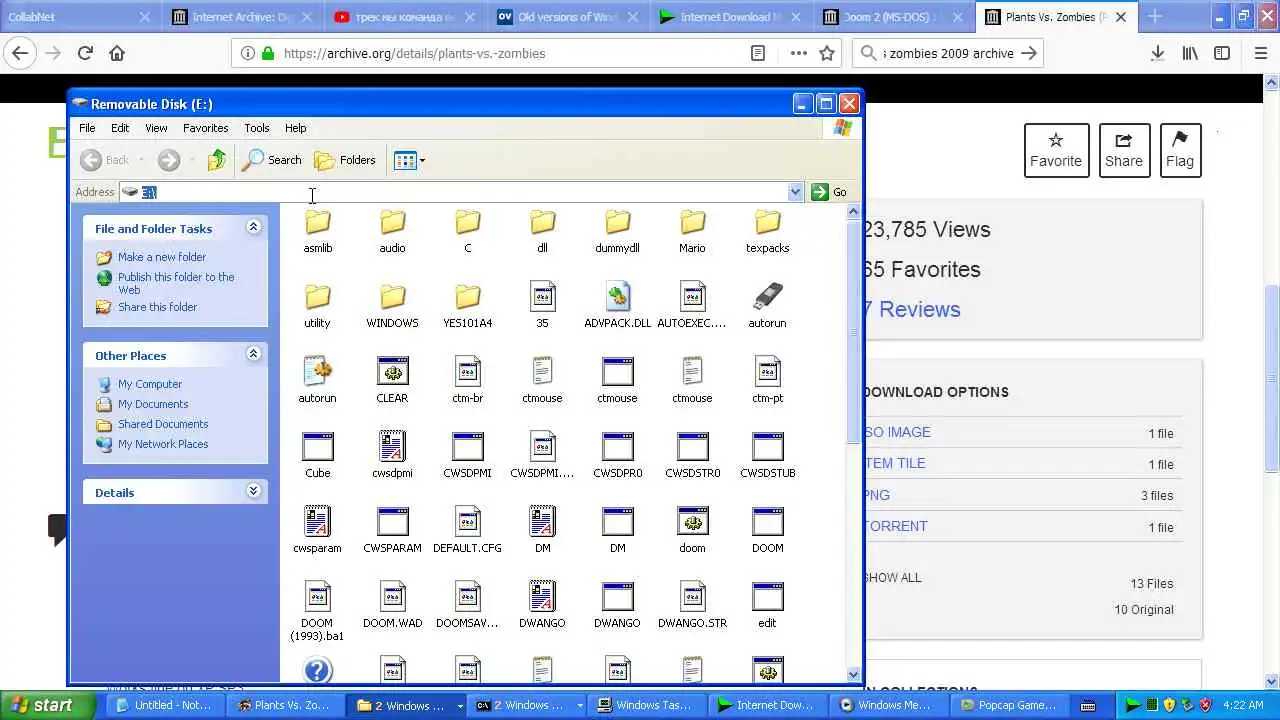Select the Mario folder

692,232
